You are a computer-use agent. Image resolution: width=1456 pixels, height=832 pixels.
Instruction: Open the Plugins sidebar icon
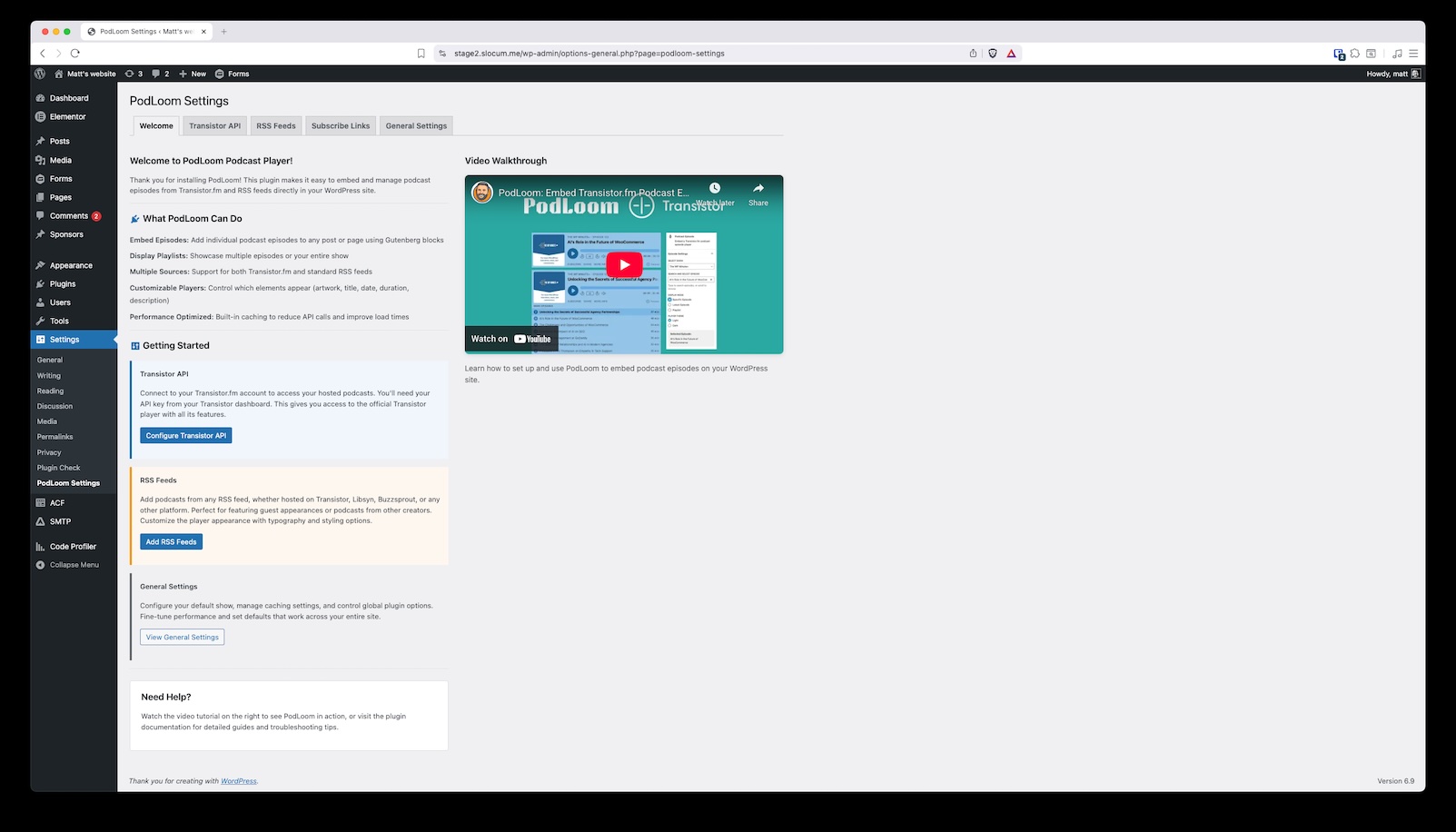pyautogui.click(x=41, y=283)
